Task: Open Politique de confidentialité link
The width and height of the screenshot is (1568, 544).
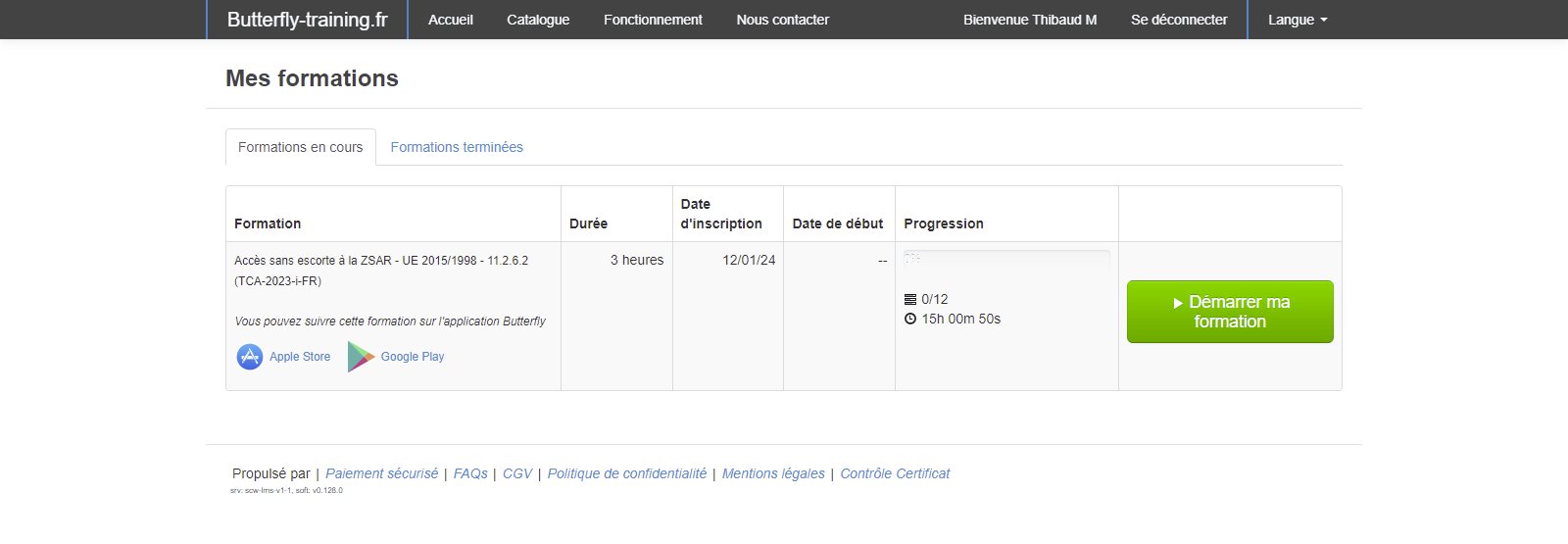Action: (x=626, y=473)
